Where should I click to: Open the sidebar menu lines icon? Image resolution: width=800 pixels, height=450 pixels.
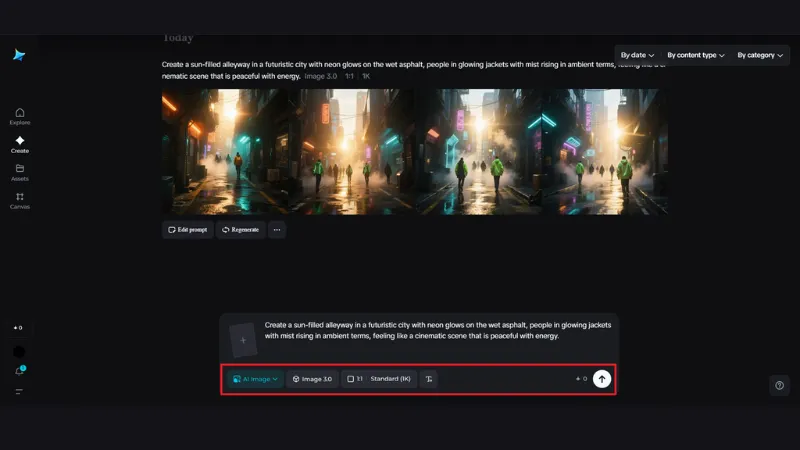[x=19, y=391]
